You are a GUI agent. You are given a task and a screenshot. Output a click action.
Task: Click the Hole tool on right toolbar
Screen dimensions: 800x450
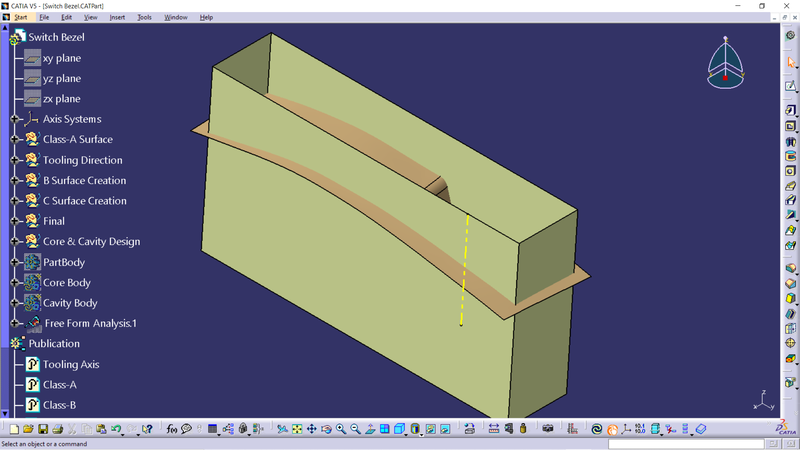coord(790,171)
